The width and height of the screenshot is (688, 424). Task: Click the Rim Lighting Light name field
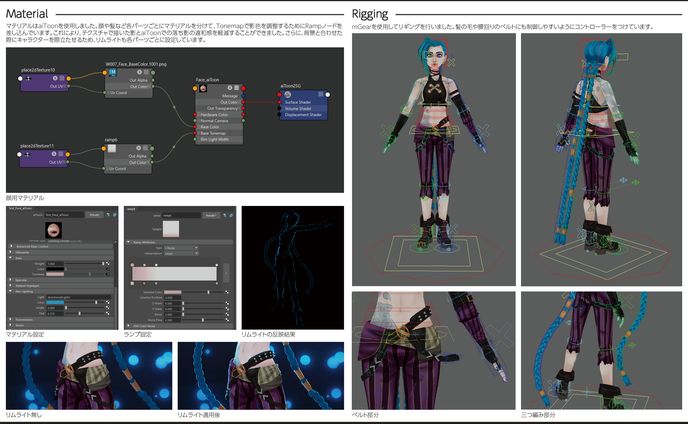(x=79, y=297)
